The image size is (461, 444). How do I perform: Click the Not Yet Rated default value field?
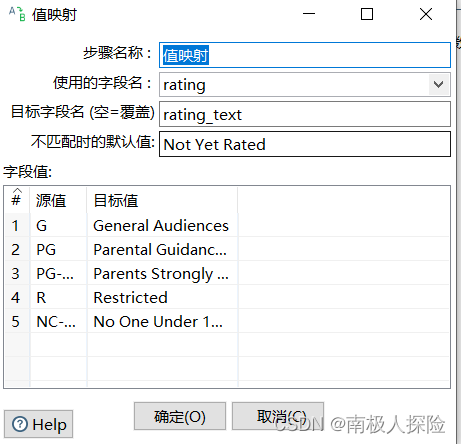tap(305, 144)
